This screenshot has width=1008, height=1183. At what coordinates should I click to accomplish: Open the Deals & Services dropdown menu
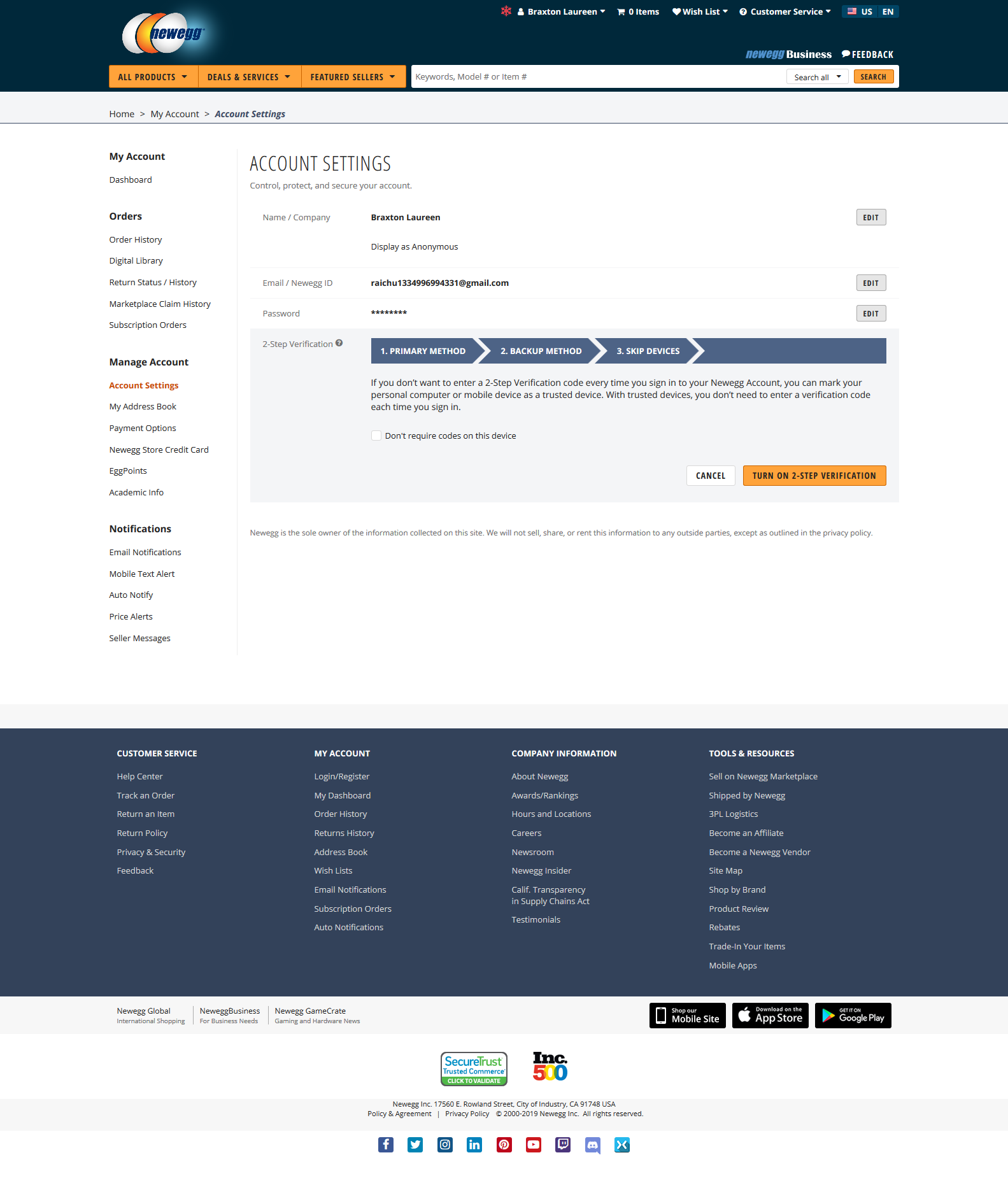point(250,76)
